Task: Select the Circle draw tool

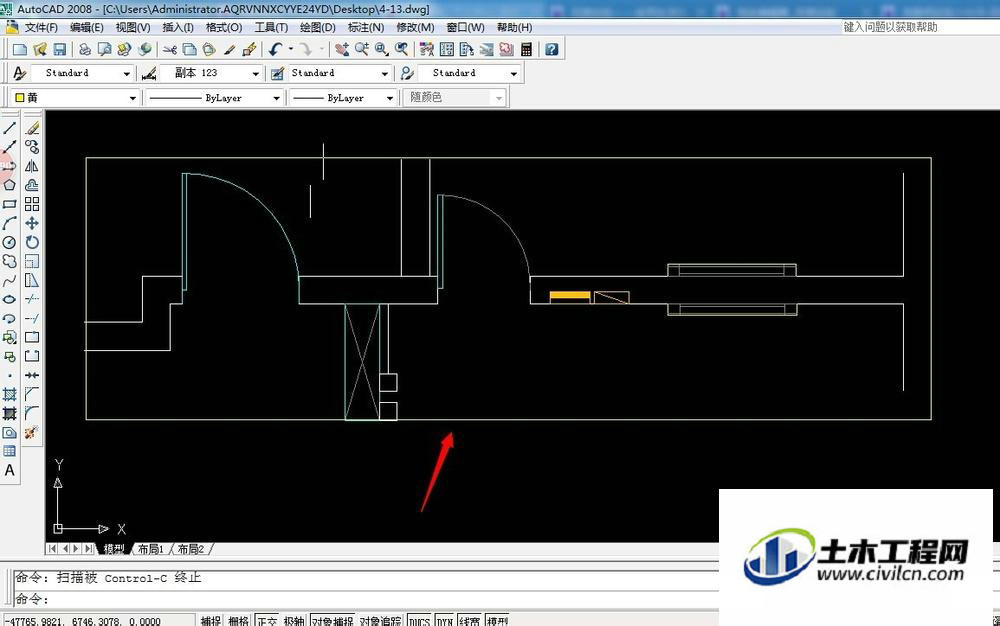Action: coord(10,242)
